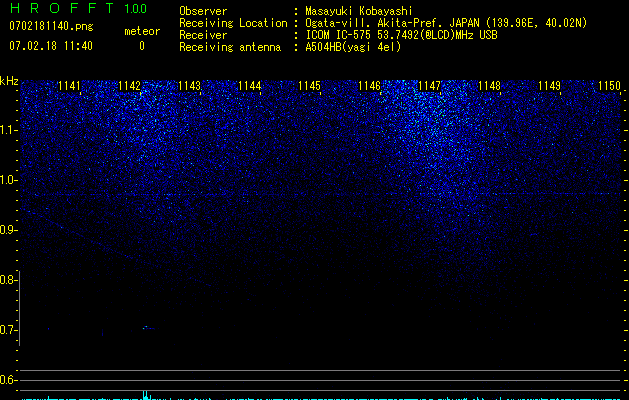Click the cyan level spike in bottom strip

(x=146, y=395)
